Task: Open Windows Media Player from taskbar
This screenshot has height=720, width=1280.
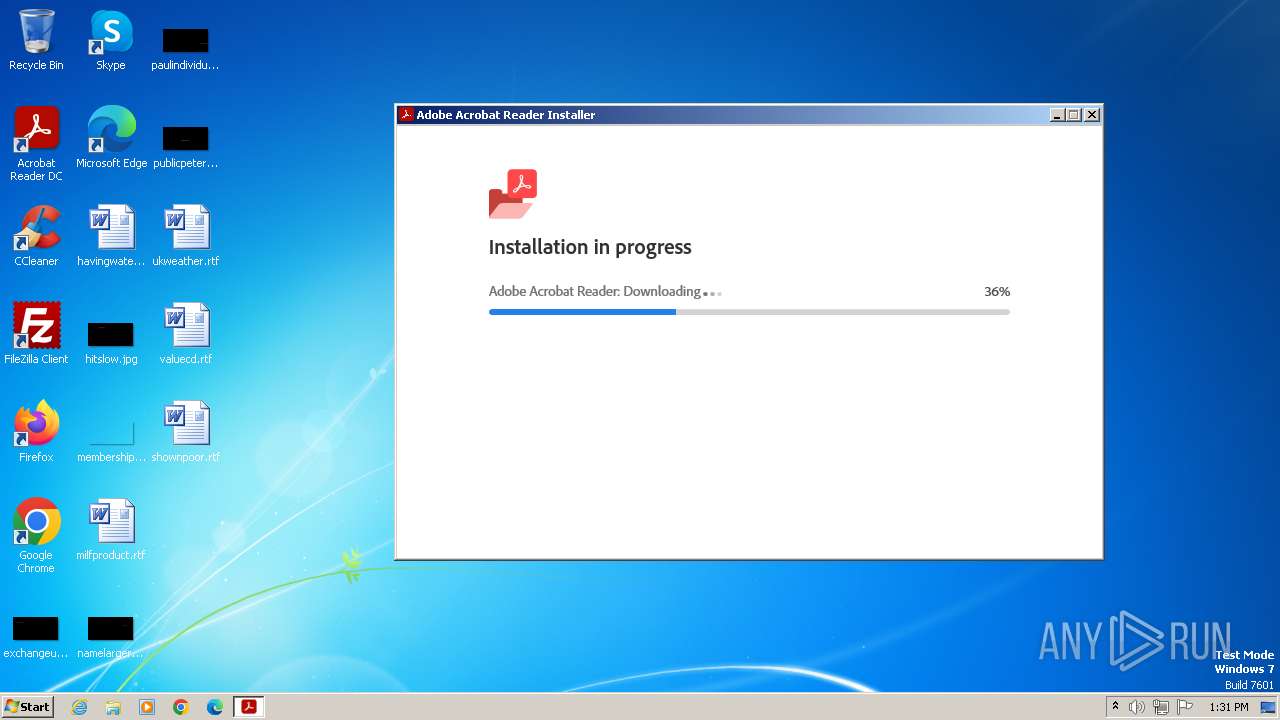Action: (x=147, y=707)
